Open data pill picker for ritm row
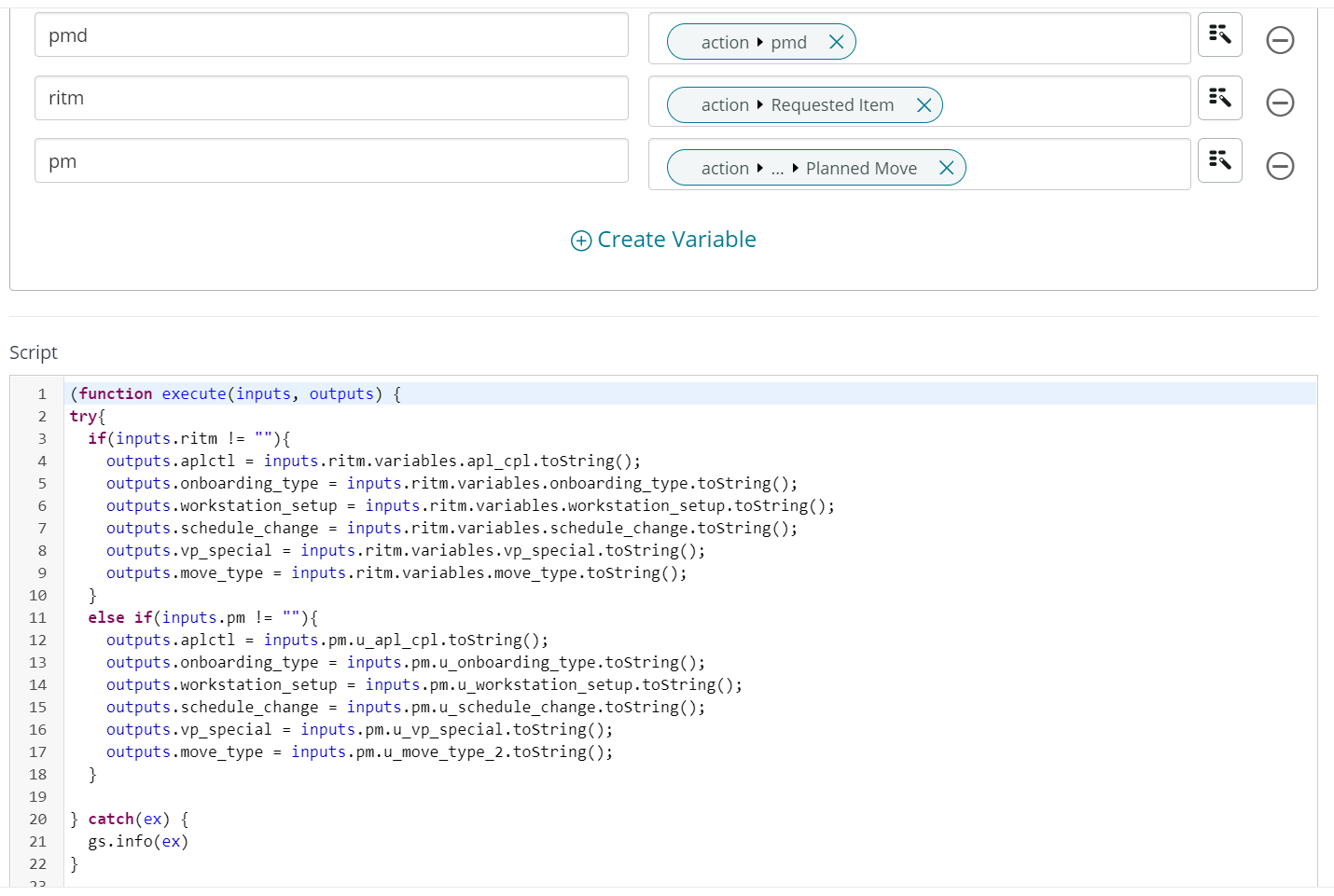Screen dimensions: 1334x896 pos(1219,98)
